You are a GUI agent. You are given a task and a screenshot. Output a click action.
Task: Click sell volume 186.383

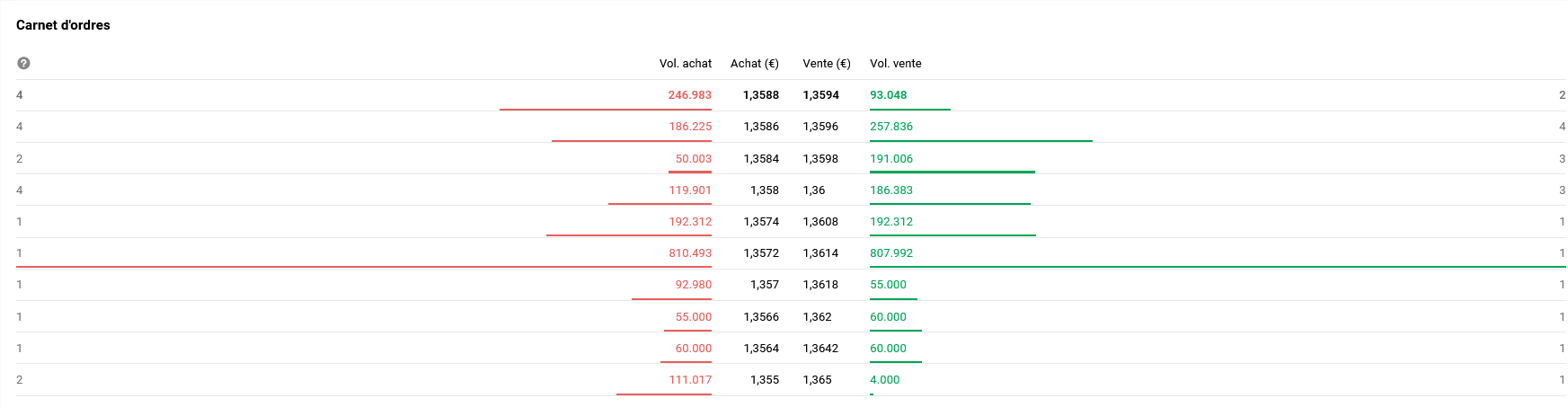point(890,190)
